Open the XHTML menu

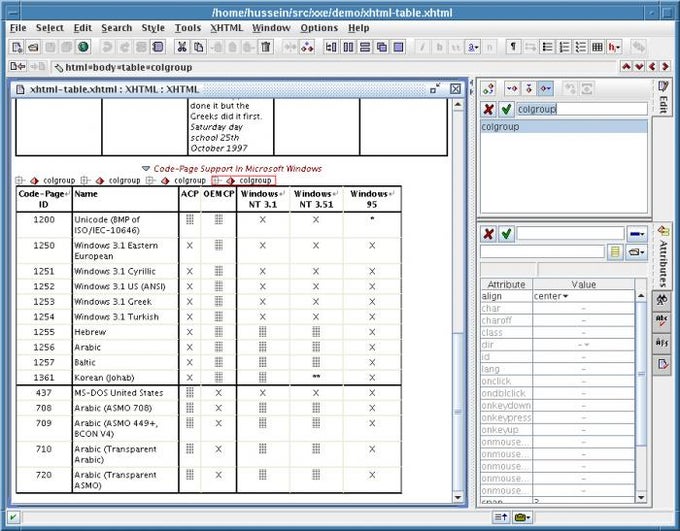click(x=226, y=28)
